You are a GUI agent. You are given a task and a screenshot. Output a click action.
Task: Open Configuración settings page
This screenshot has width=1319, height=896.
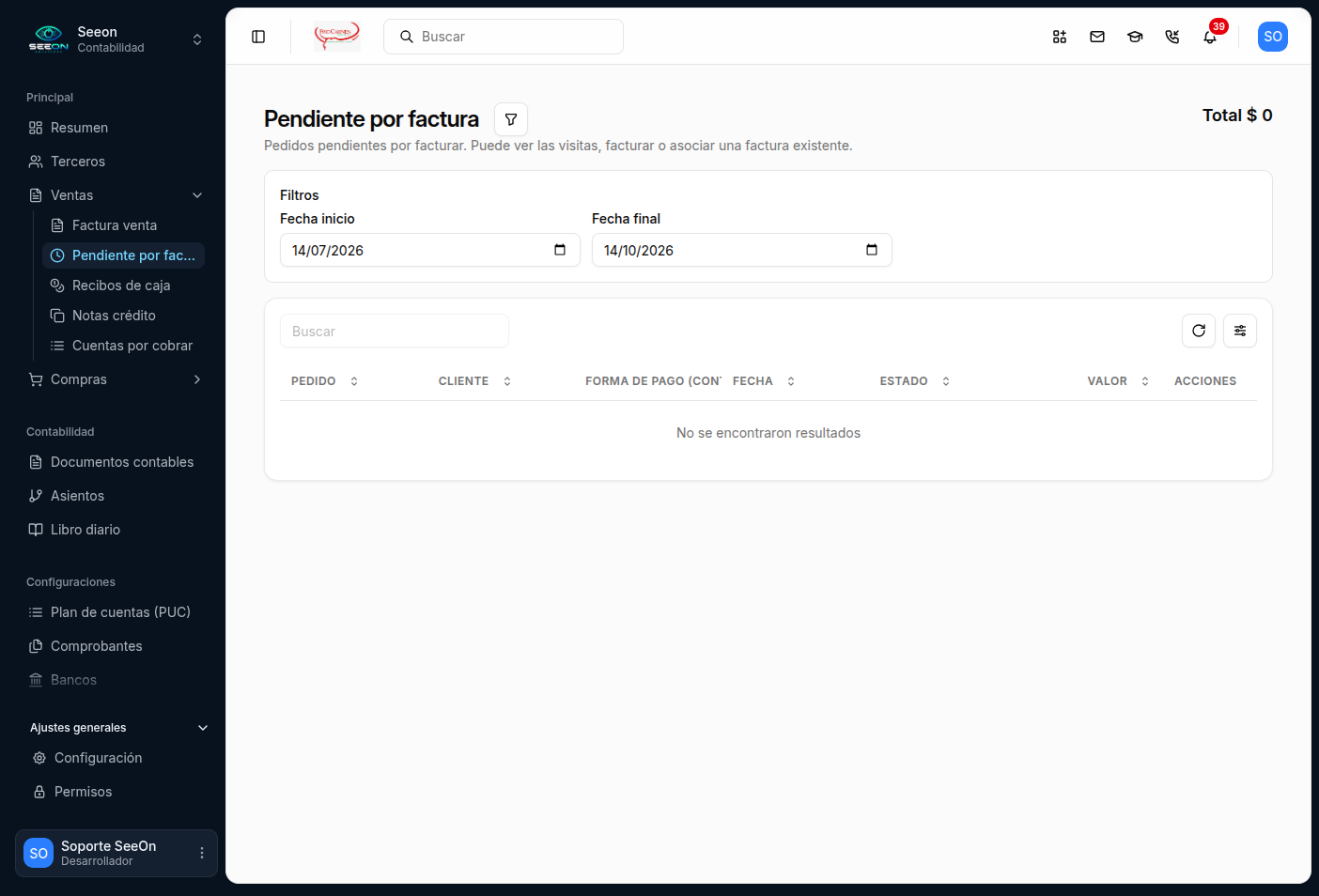tap(118, 758)
